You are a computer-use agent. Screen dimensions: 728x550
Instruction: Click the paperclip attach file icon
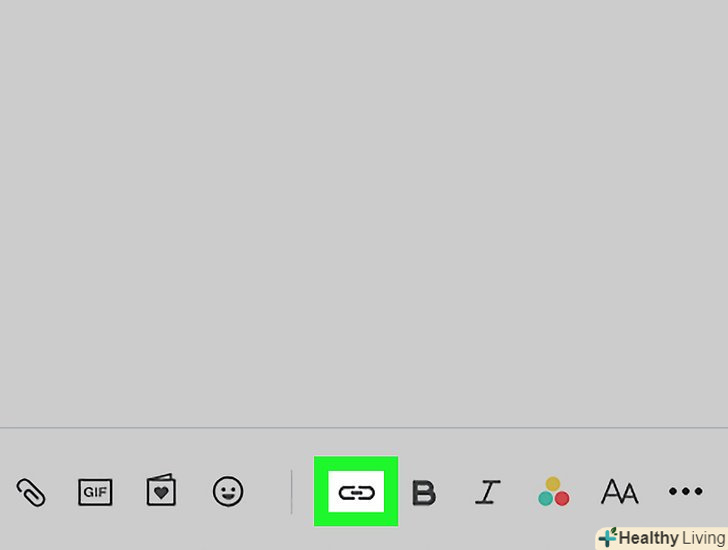(31, 492)
